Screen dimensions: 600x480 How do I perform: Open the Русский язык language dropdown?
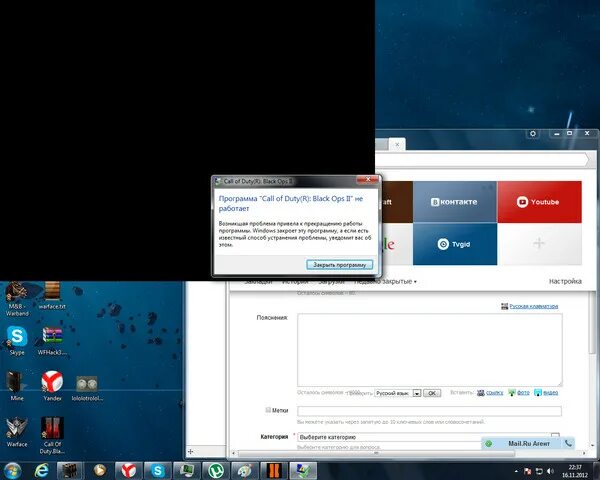[x=398, y=393]
